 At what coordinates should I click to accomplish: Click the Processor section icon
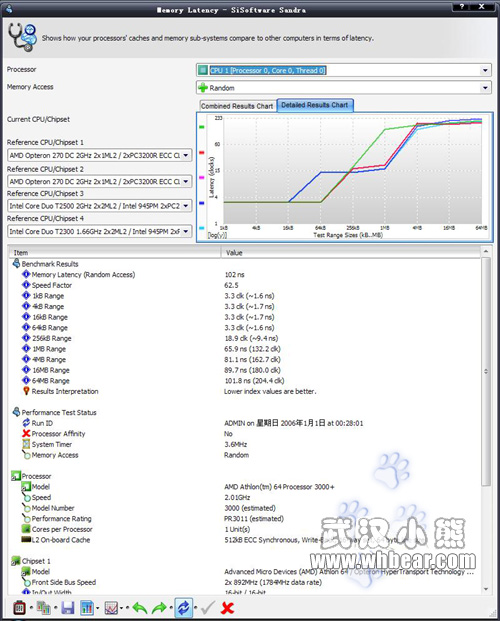click(16, 476)
